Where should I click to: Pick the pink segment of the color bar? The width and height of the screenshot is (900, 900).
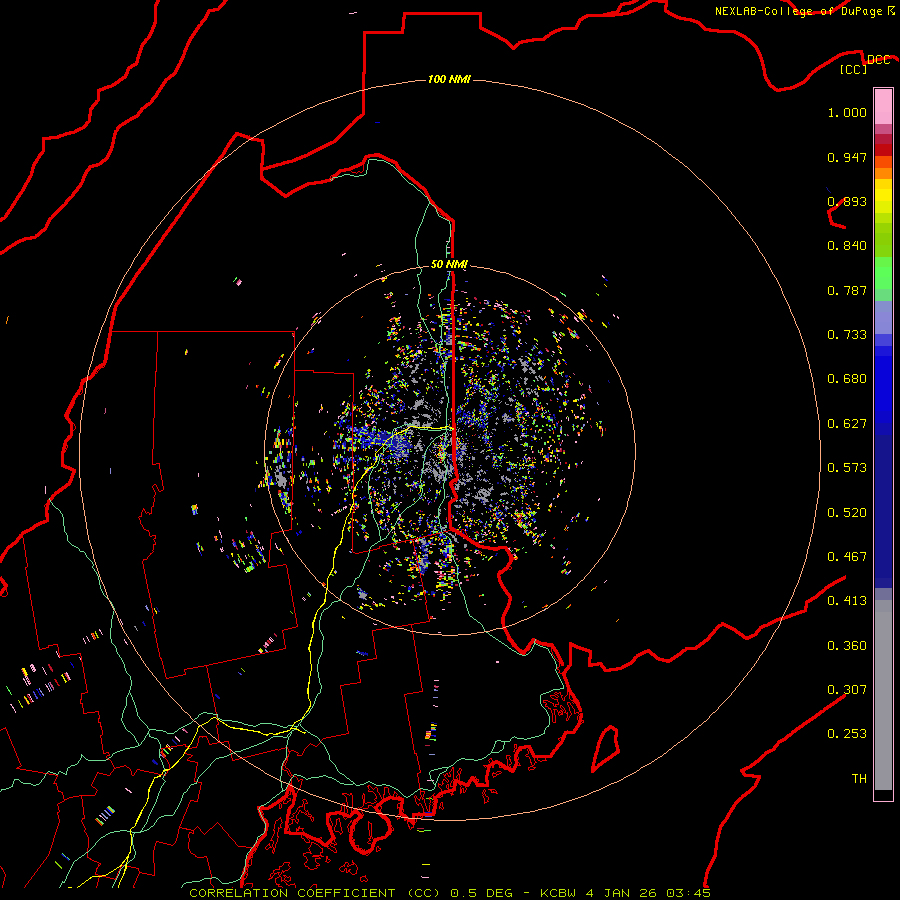[883, 107]
